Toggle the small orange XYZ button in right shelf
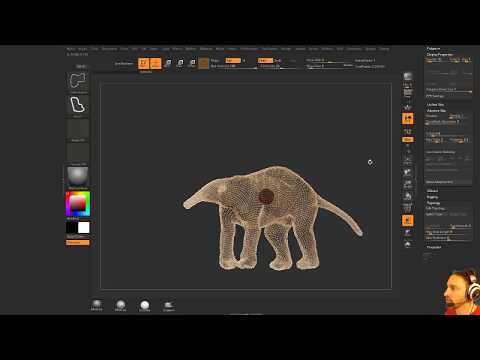This screenshot has width=480, height=360. pyautogui.click(x=407, y=139)
